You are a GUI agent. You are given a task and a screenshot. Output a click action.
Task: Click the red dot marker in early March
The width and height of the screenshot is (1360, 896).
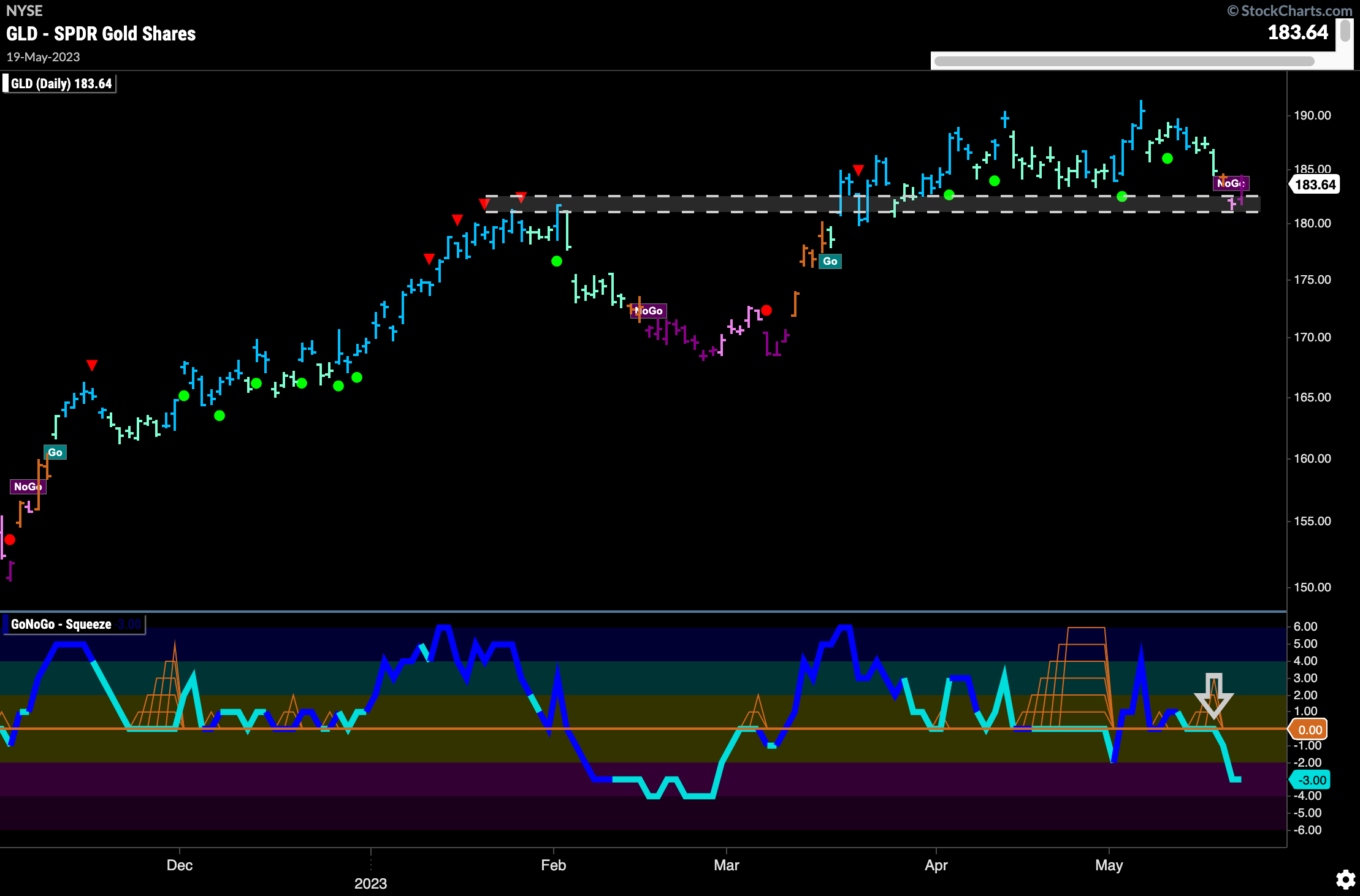(x=766, y=310)
